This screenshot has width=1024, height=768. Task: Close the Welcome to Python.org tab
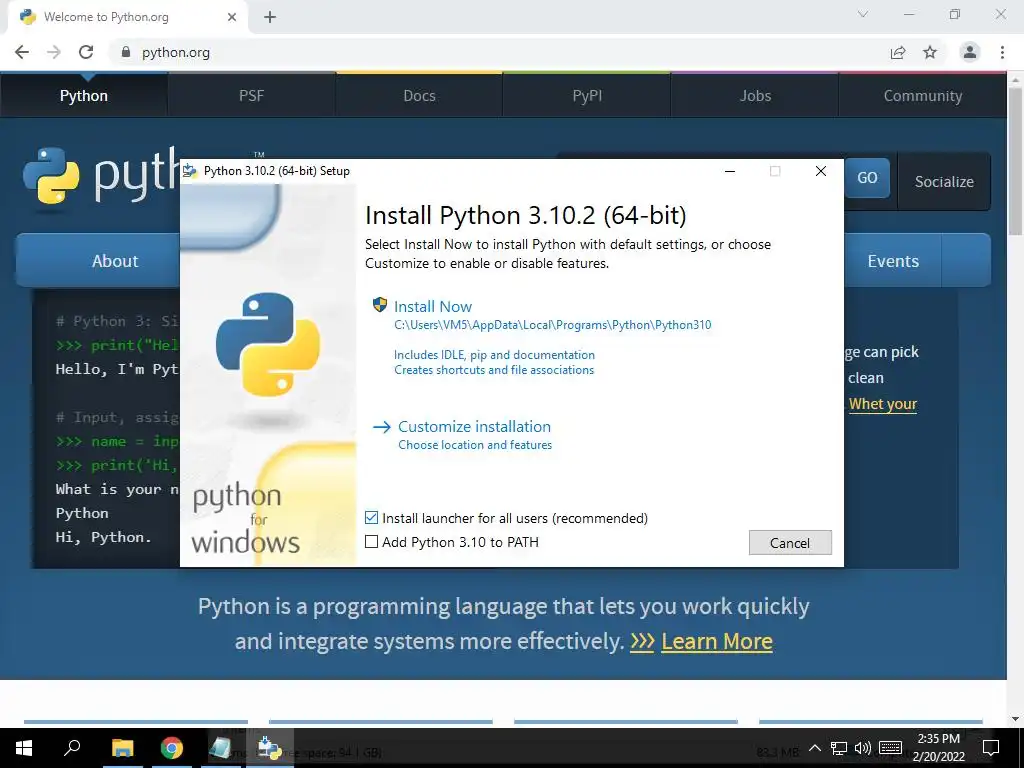pyautogui.click(x=232, y=17)
